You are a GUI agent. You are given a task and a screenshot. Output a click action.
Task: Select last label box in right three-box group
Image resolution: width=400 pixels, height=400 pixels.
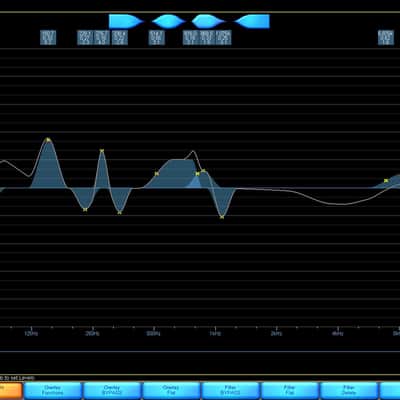coord(223,37)
